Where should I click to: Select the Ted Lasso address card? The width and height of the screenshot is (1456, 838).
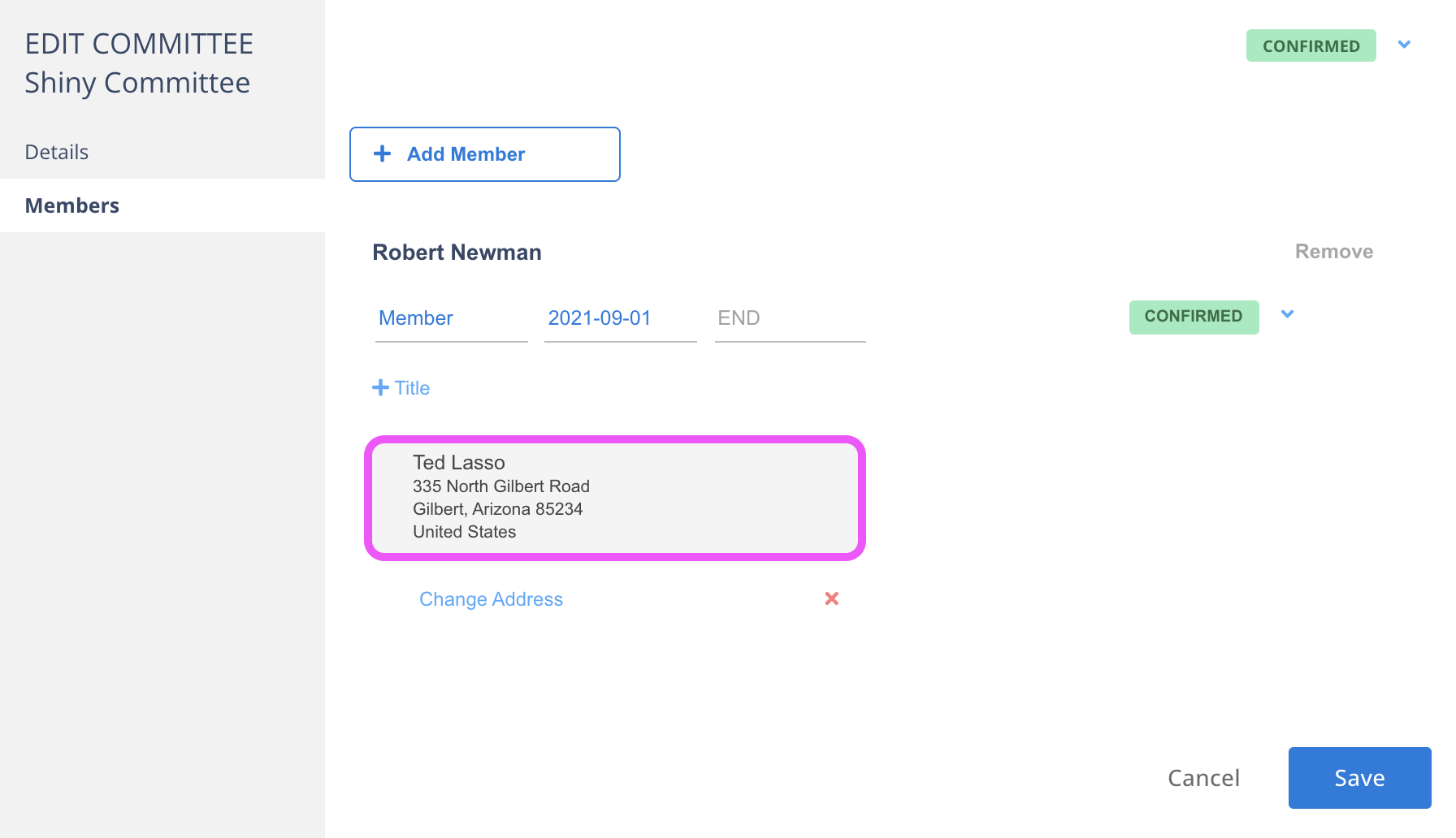(x=615, y=498)
